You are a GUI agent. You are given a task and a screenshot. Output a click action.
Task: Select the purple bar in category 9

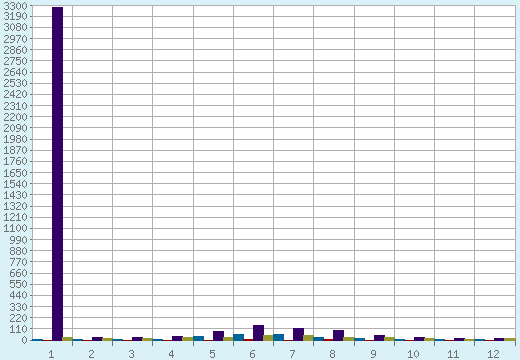pyautogui.click(x=379, y=338)
